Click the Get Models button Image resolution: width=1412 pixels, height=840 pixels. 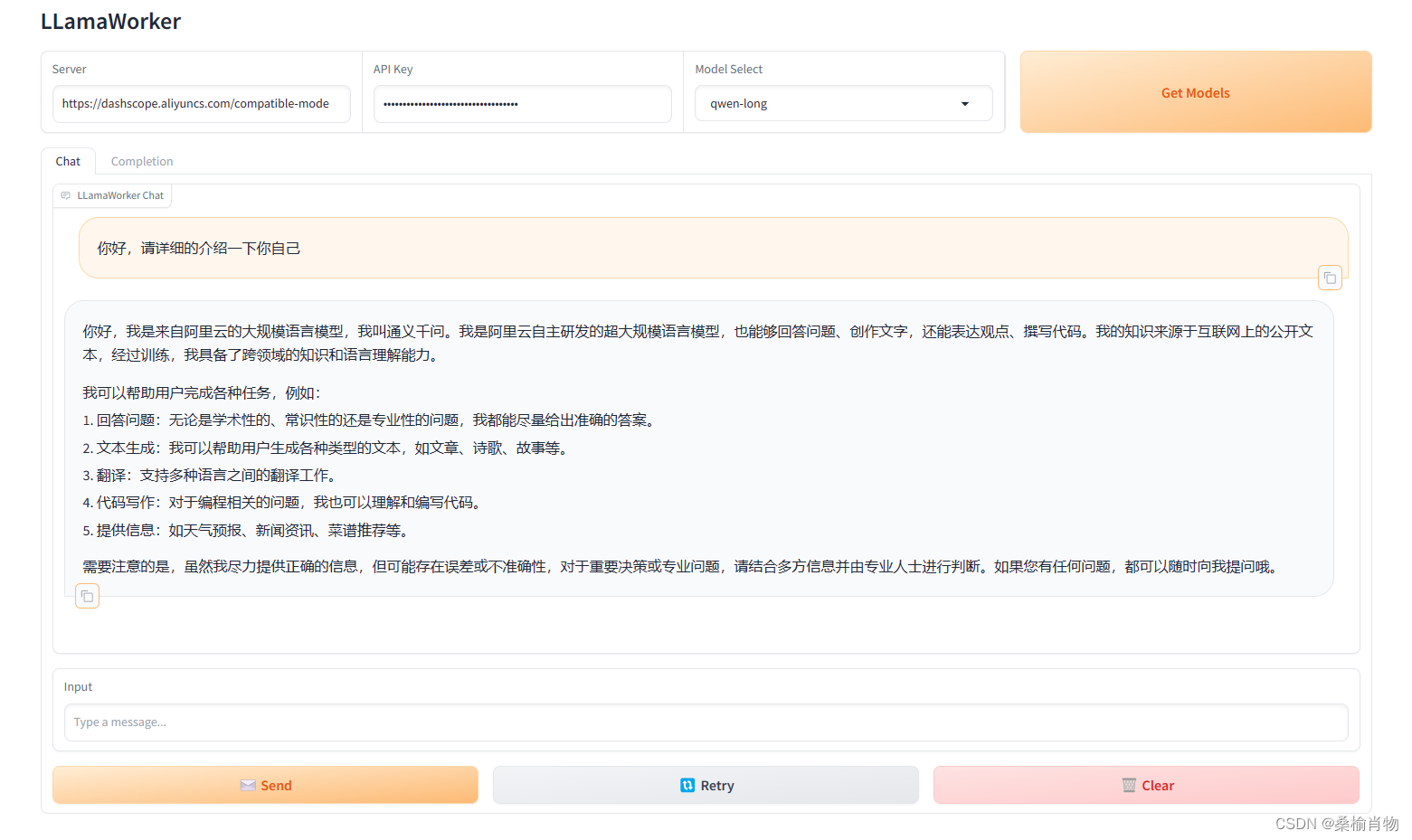1196,92
